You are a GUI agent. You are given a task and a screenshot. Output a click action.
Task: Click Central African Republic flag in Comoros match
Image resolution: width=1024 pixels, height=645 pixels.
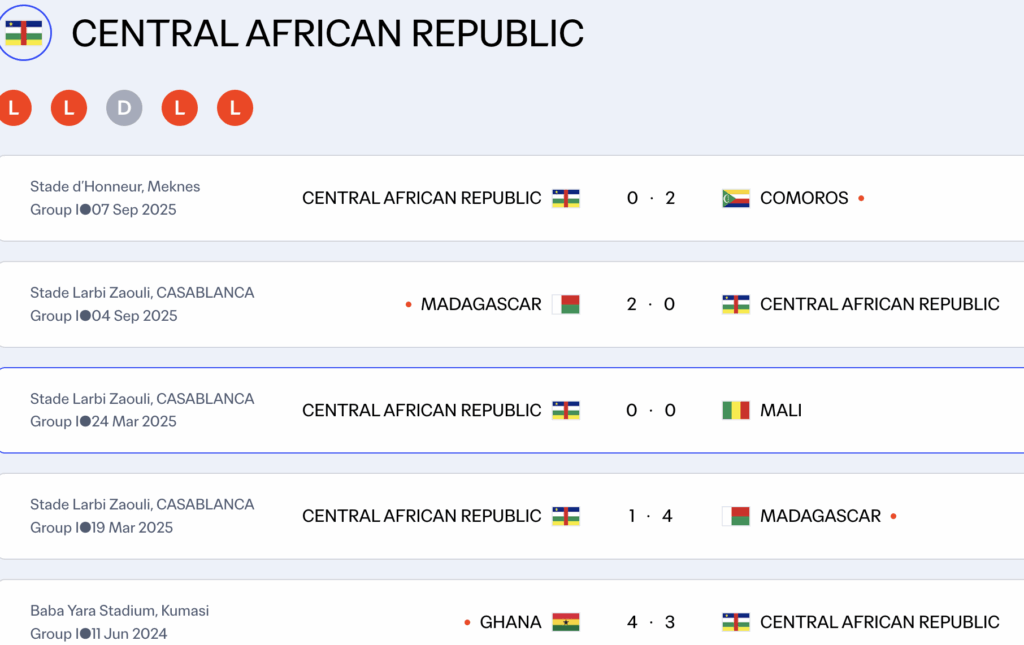coord(566,198)
